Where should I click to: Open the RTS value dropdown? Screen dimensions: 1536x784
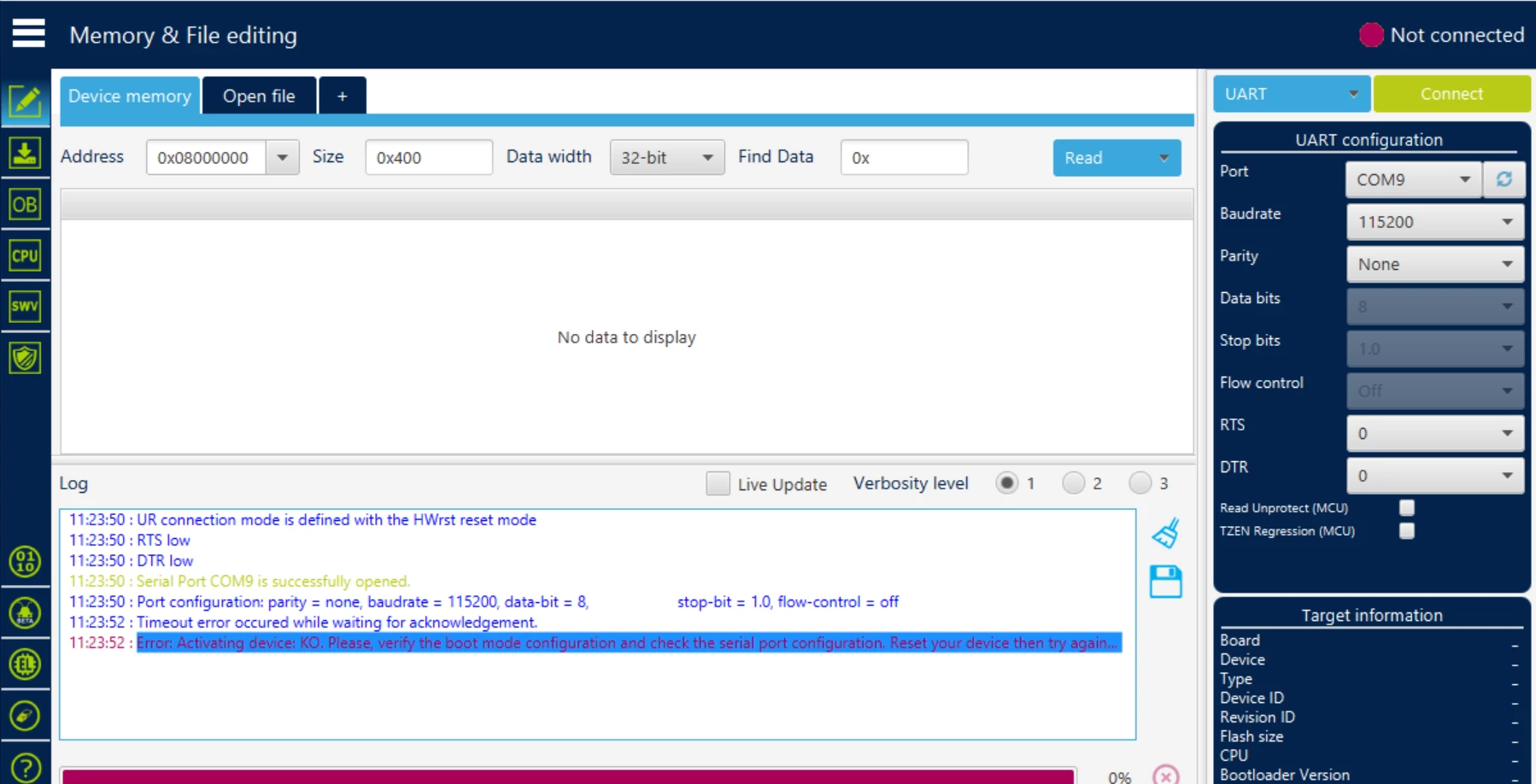click(1435, 433)
